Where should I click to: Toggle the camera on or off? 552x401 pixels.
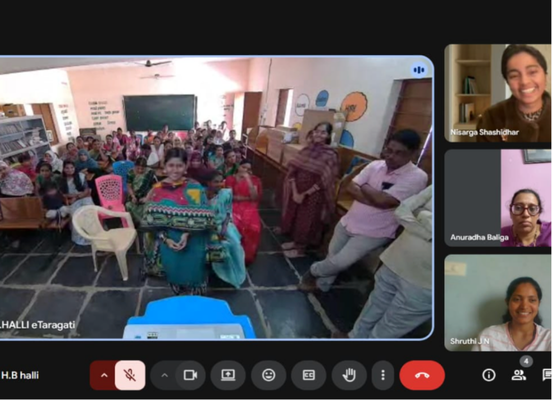pos(190,375)
